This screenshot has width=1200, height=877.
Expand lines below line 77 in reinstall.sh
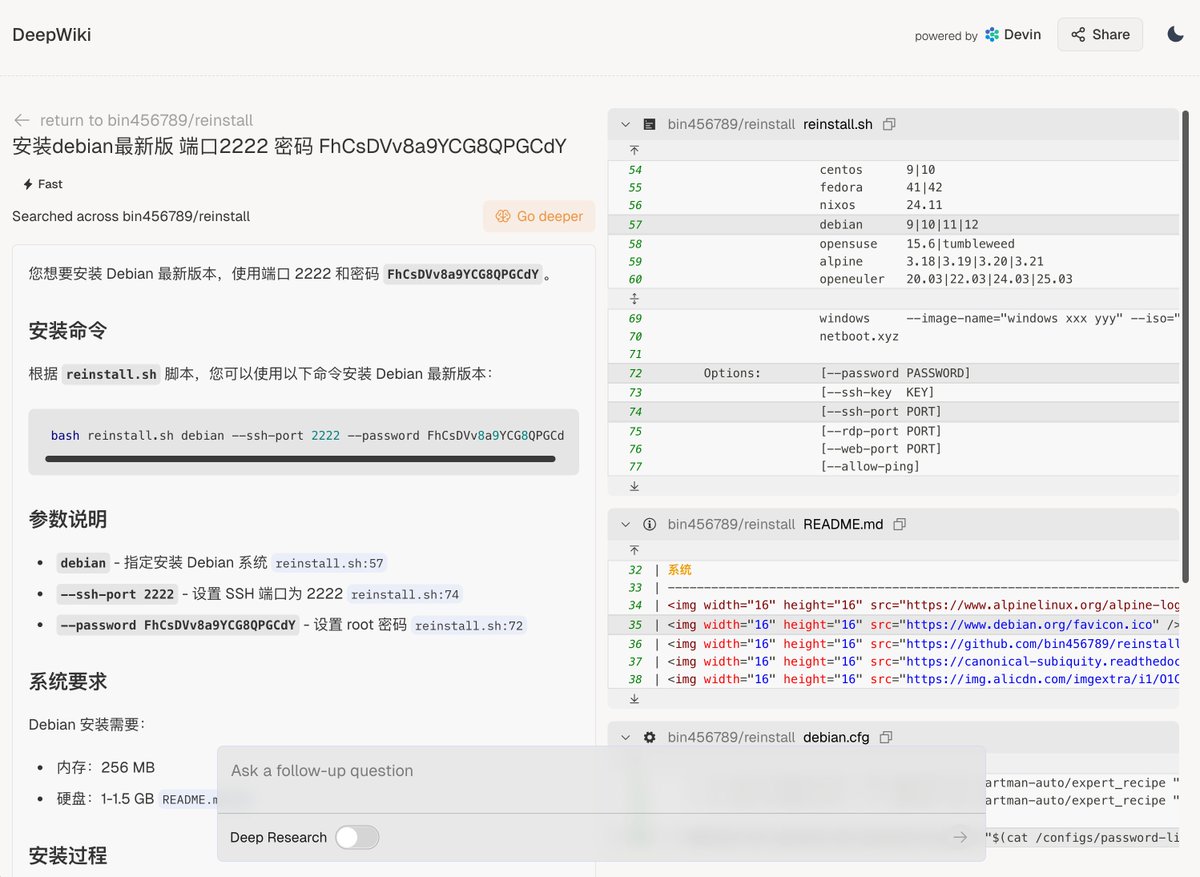click(x=634, y=486)
